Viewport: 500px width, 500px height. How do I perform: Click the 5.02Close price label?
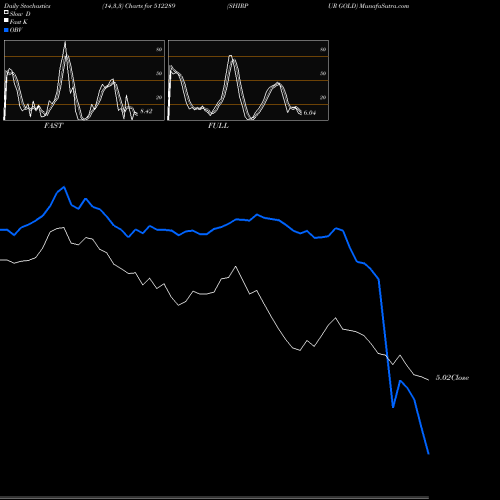[x=452, y=378]
